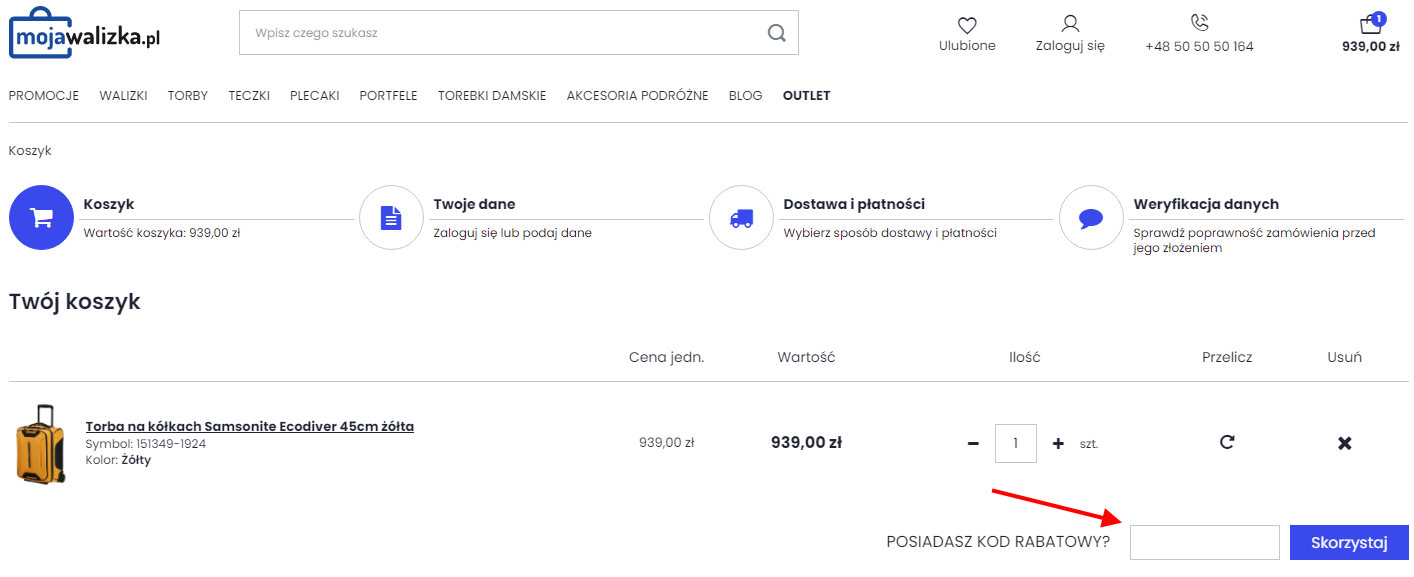The width and height of the screenshot is (1414, 577).
Task: Click the Weryfikacja danych speech bubble icon
Action: pyautogui.click(x=1091, y=218)
